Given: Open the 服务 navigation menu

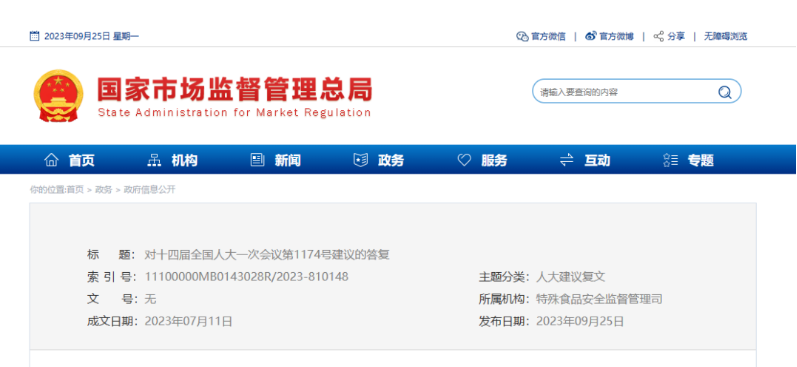Looking at the screenshot, I should click(x=494, y=161).
